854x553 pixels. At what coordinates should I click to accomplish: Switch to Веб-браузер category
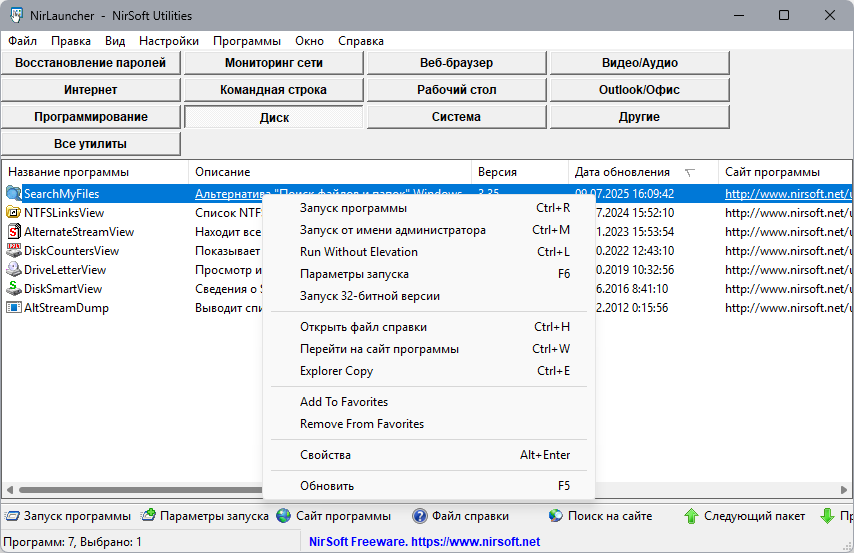456,63
